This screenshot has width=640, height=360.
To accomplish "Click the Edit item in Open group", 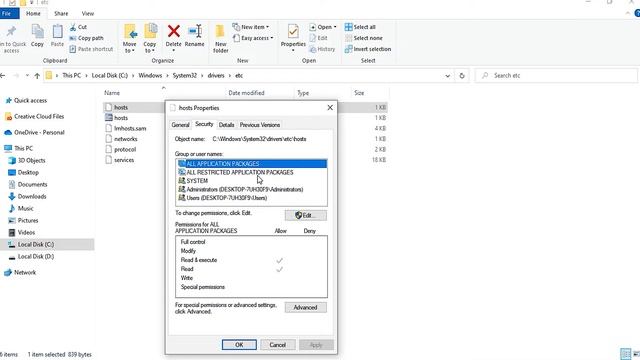I will (318, 38).
